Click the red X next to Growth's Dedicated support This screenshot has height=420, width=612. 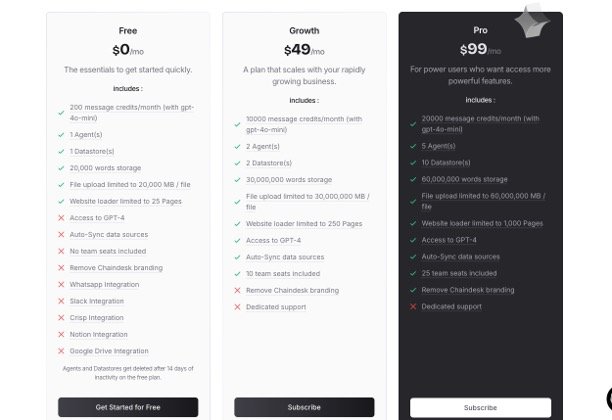pos(238,306)
